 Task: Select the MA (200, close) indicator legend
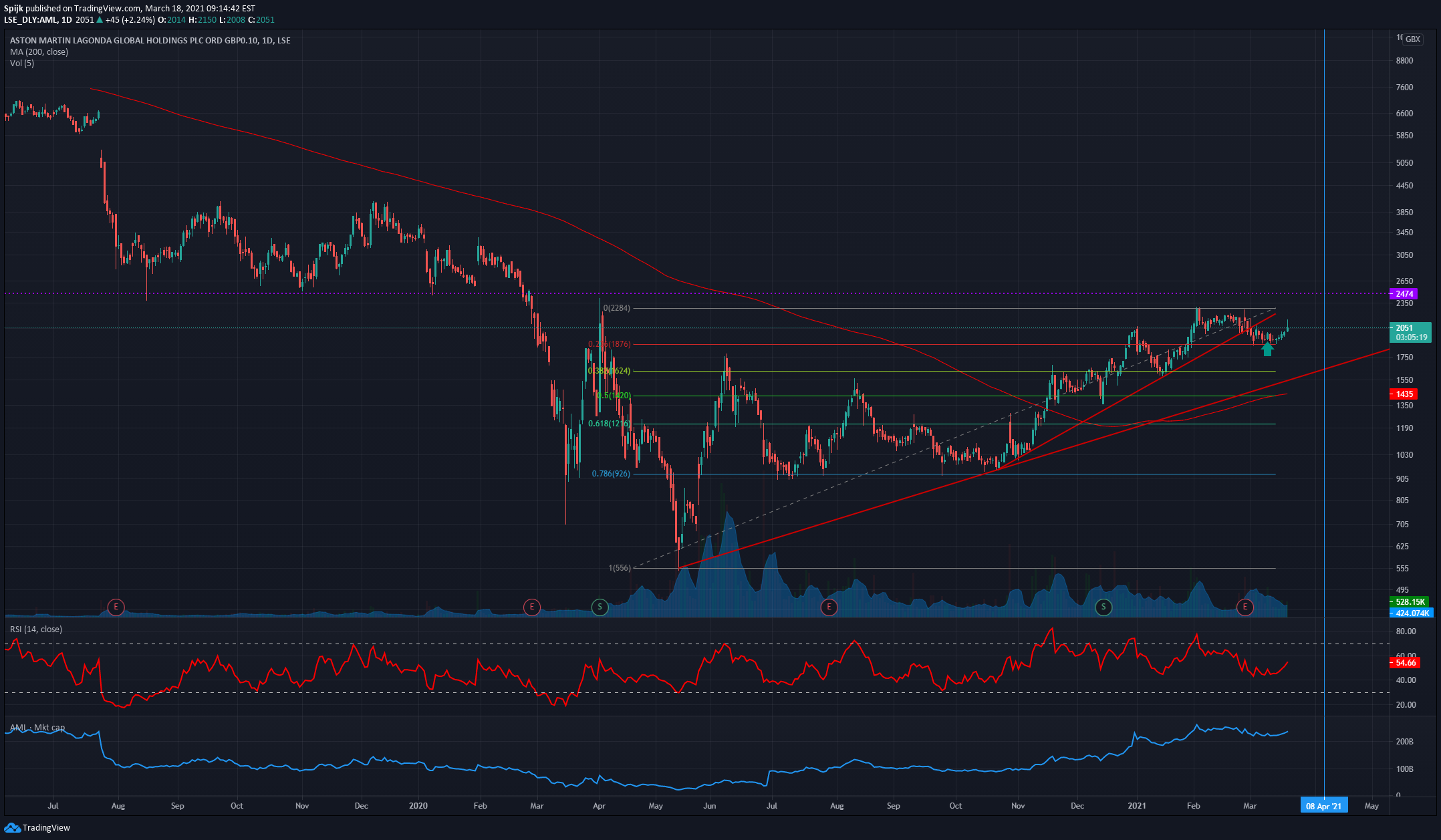(39, 51)
